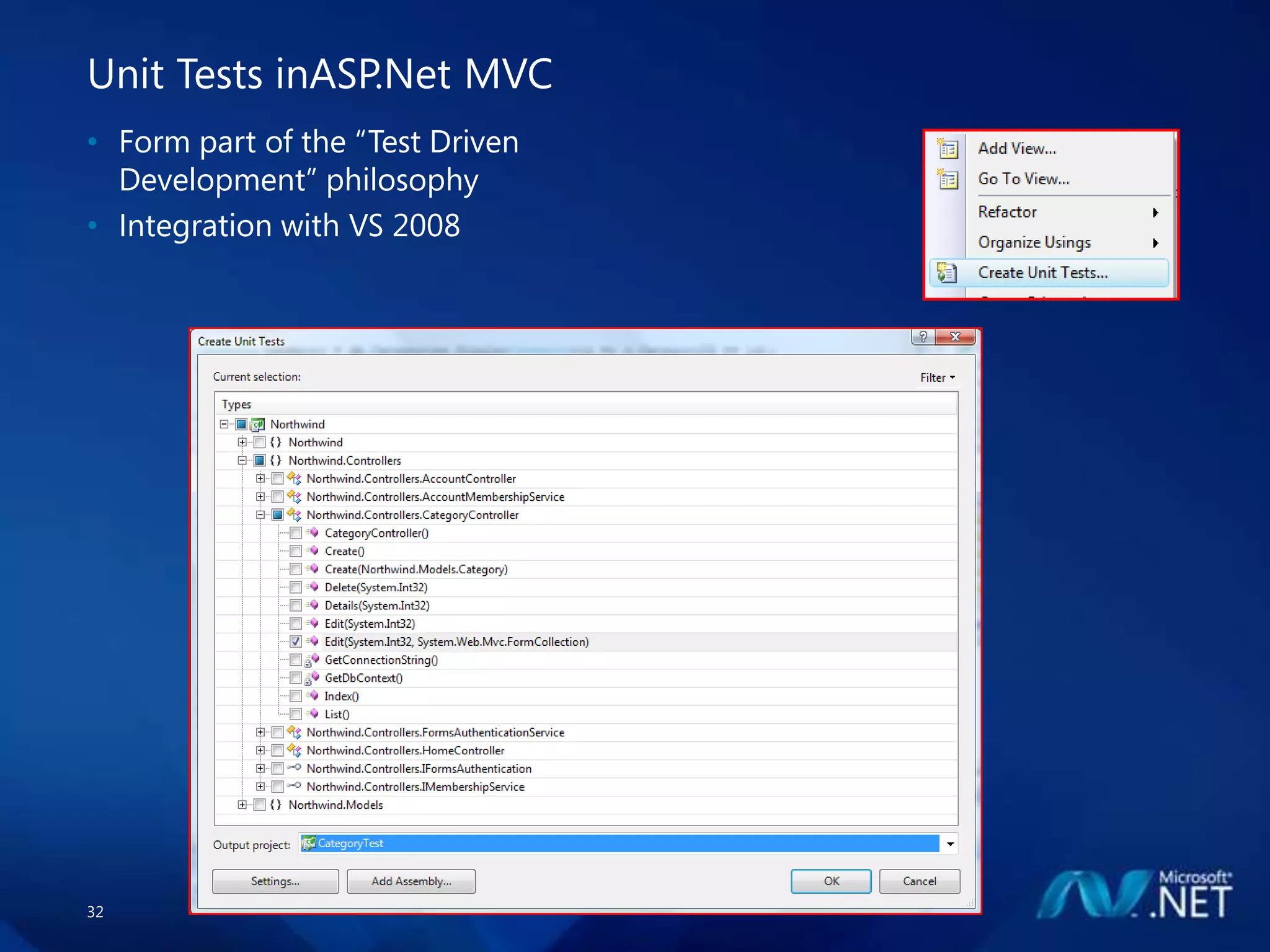Click the CategoryController() constructor method icon
Screen dimensions: 1270x952
pos(313,532)
